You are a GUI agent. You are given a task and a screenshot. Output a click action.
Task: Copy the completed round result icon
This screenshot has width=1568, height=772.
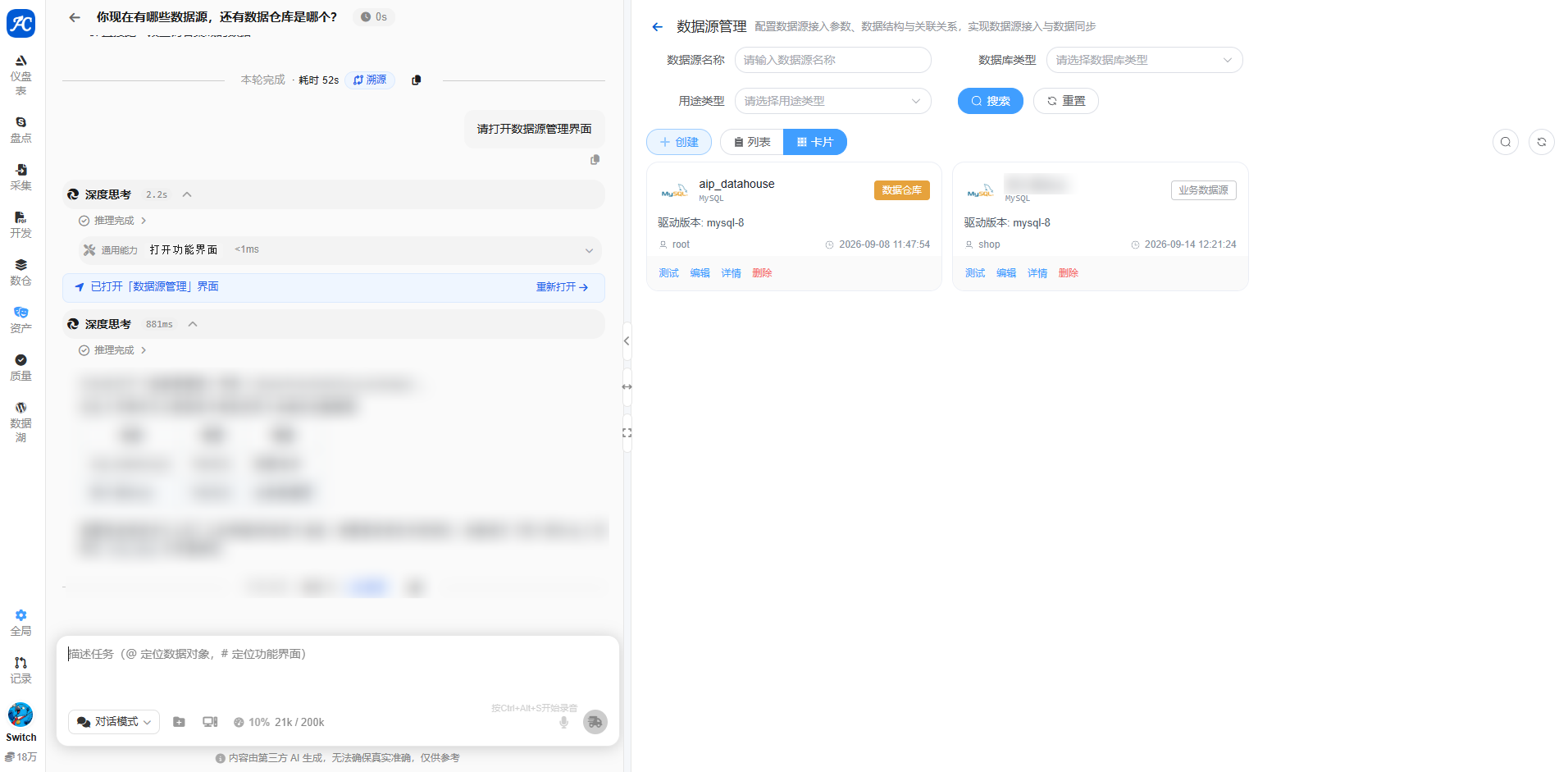(416, 80)
